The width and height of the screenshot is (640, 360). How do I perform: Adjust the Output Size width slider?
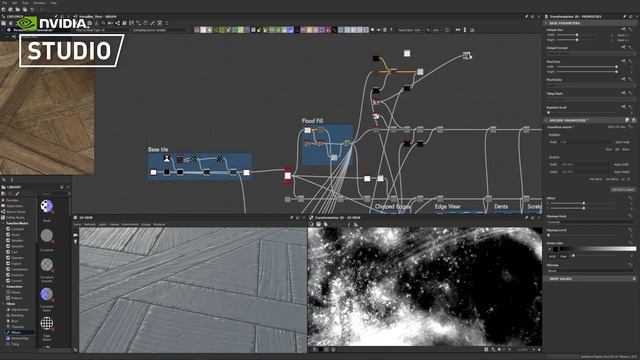[577, 35]
